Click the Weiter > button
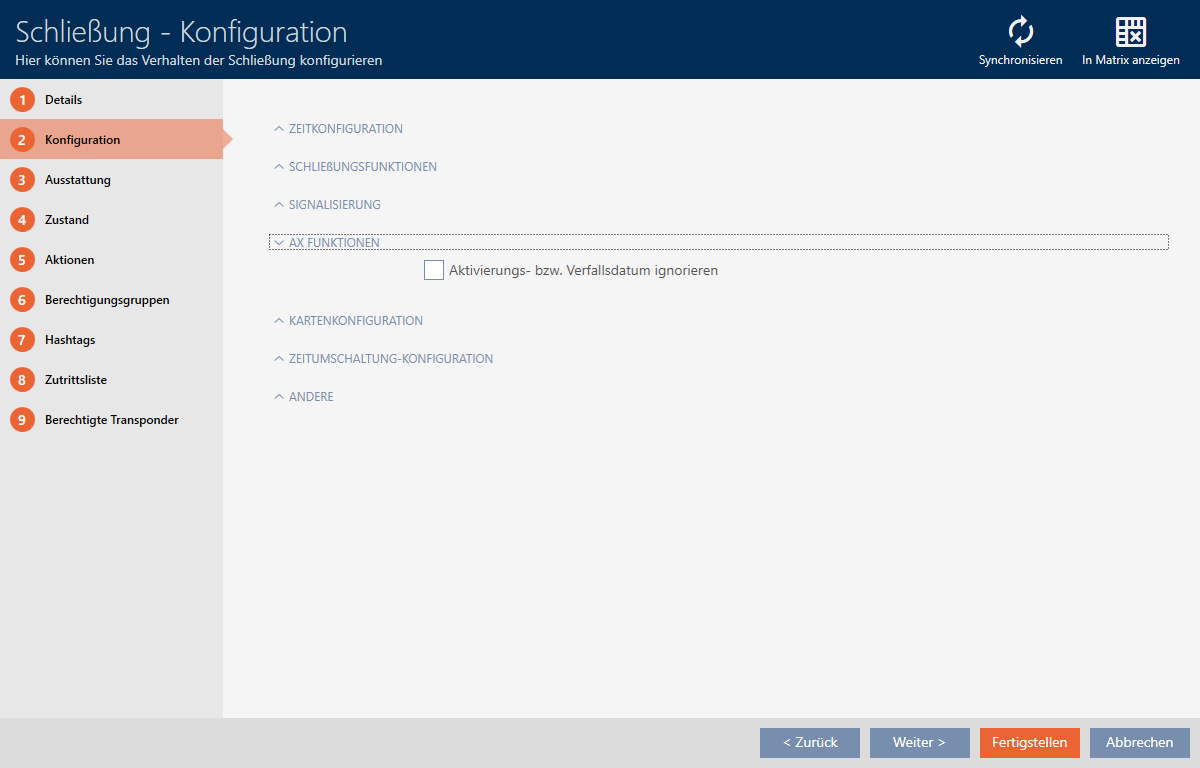Image resolution: width=1200 pixels, height=768 pixels. (919, 743)
